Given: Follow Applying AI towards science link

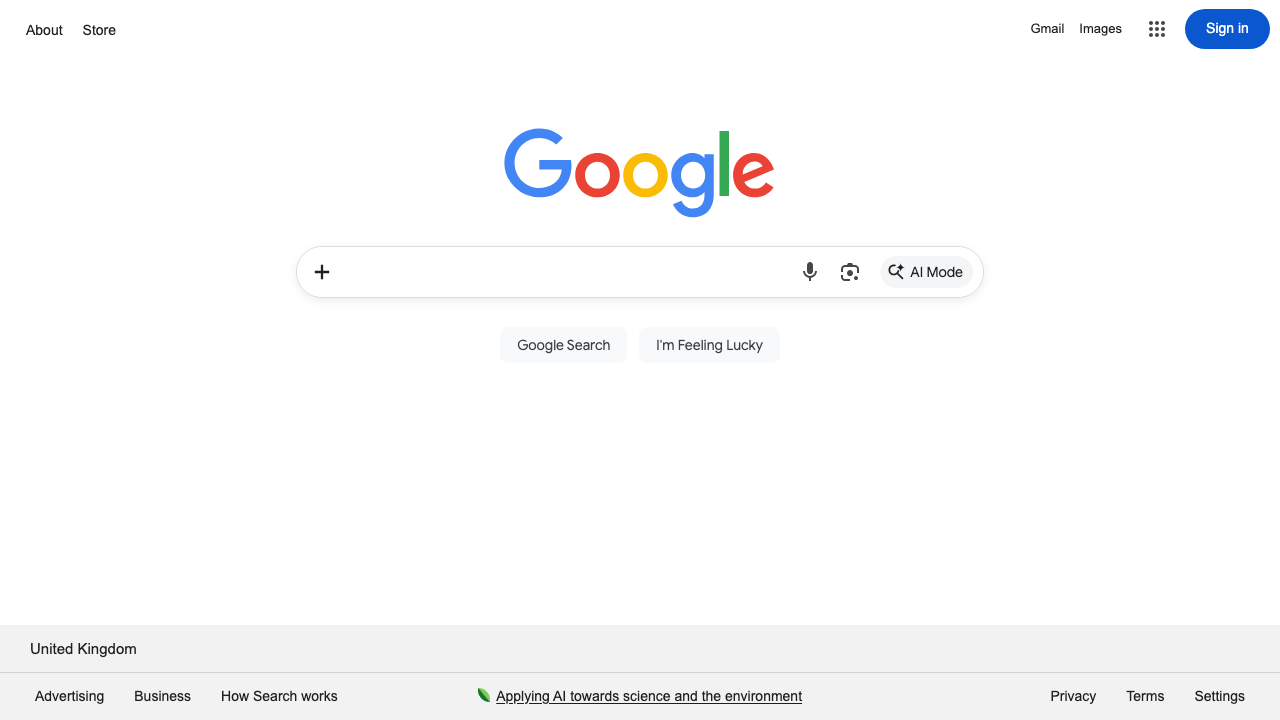Looking at the screenshot, I should point(649,696).
